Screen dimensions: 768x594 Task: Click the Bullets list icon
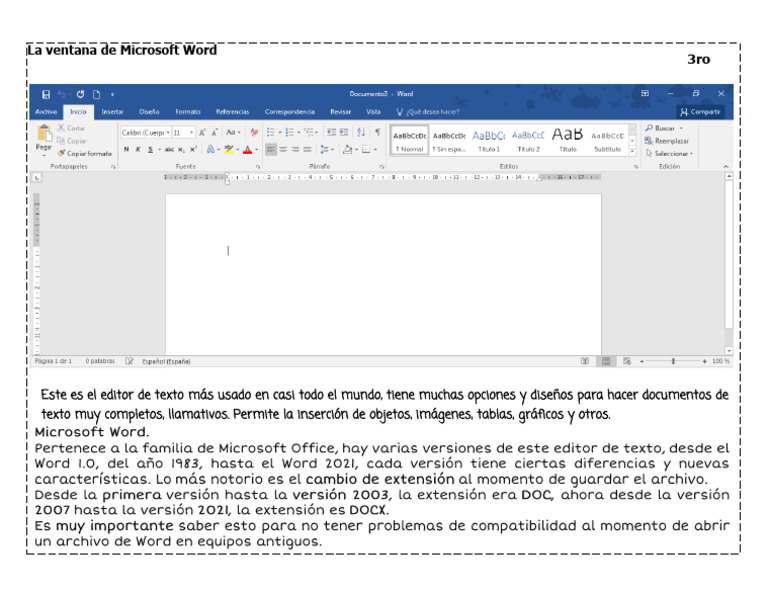click(x=270, y=132)
